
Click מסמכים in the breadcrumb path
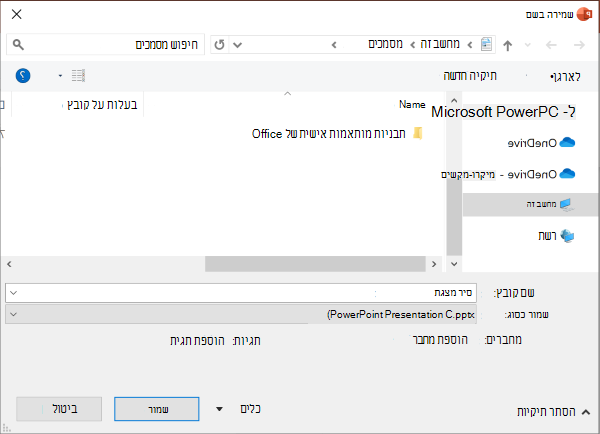(x=385, y=44)
